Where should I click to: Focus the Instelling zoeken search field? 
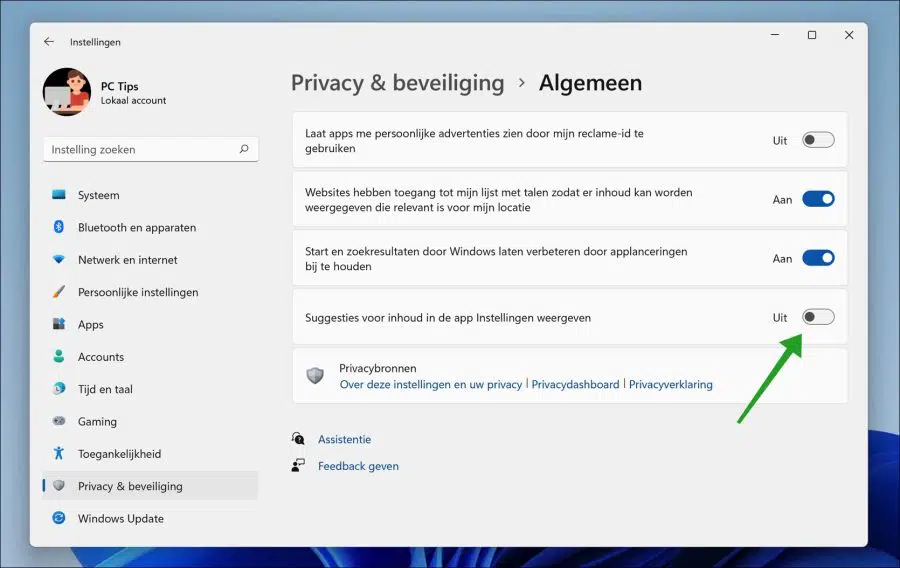150,149
